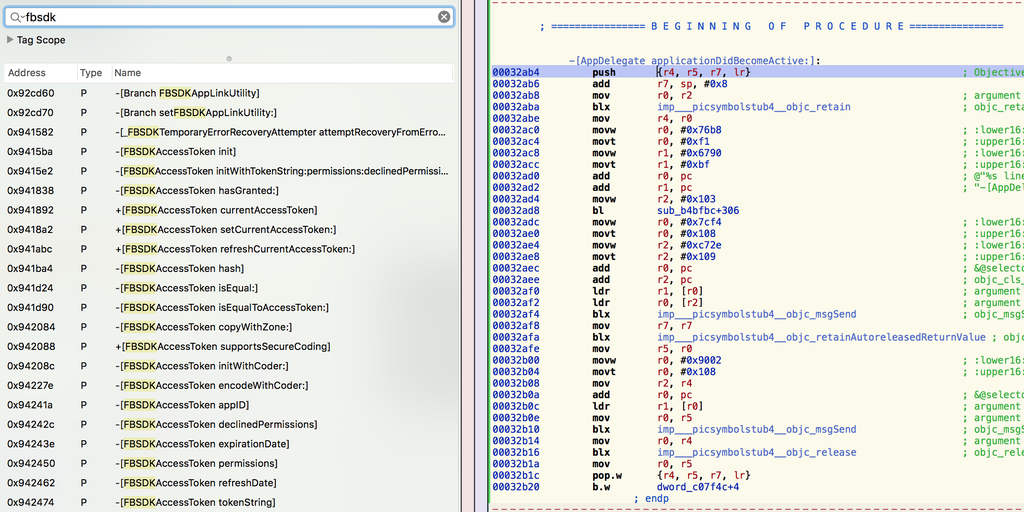This screenshot has width=1024, height=512.
Task: Follow the objc_retainAutoreleasedReturnValue stub link
Action: (x=821, y=337)
